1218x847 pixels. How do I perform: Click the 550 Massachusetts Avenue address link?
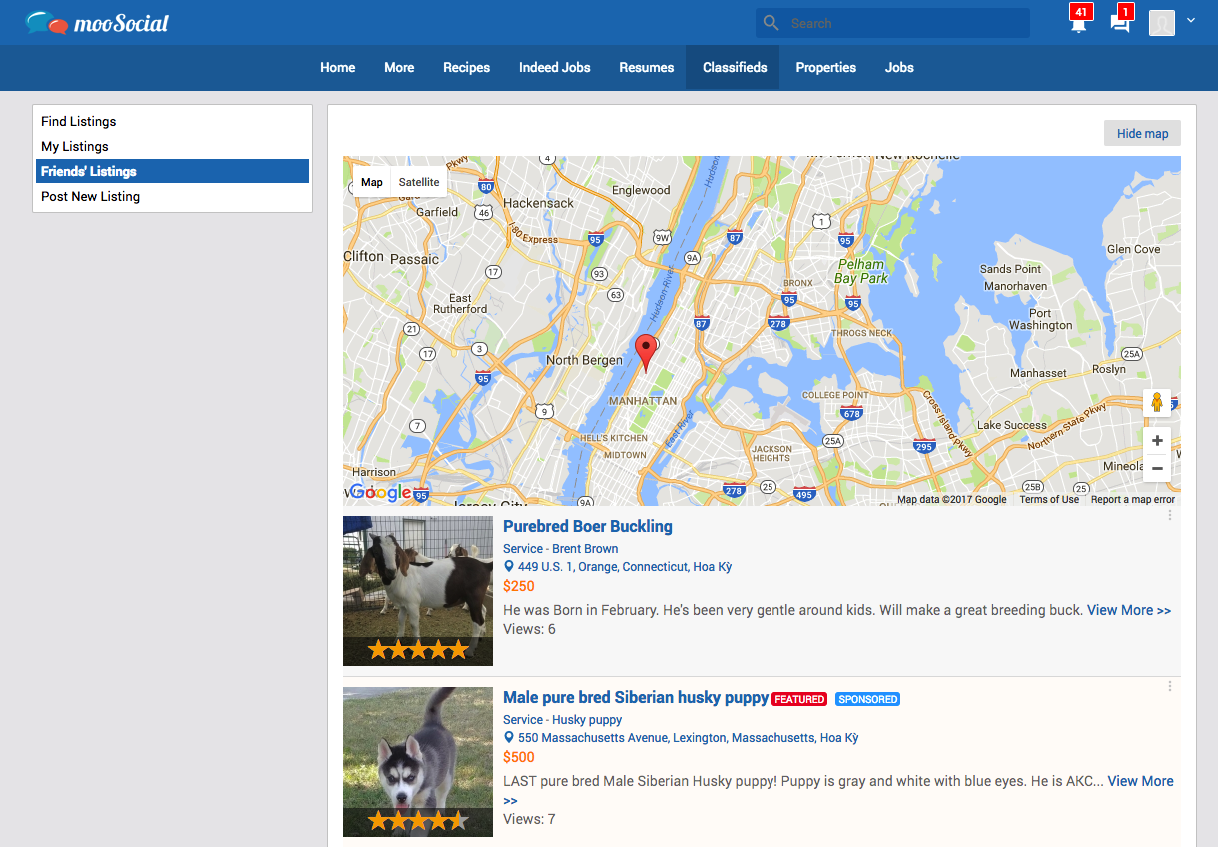point(688,738)
